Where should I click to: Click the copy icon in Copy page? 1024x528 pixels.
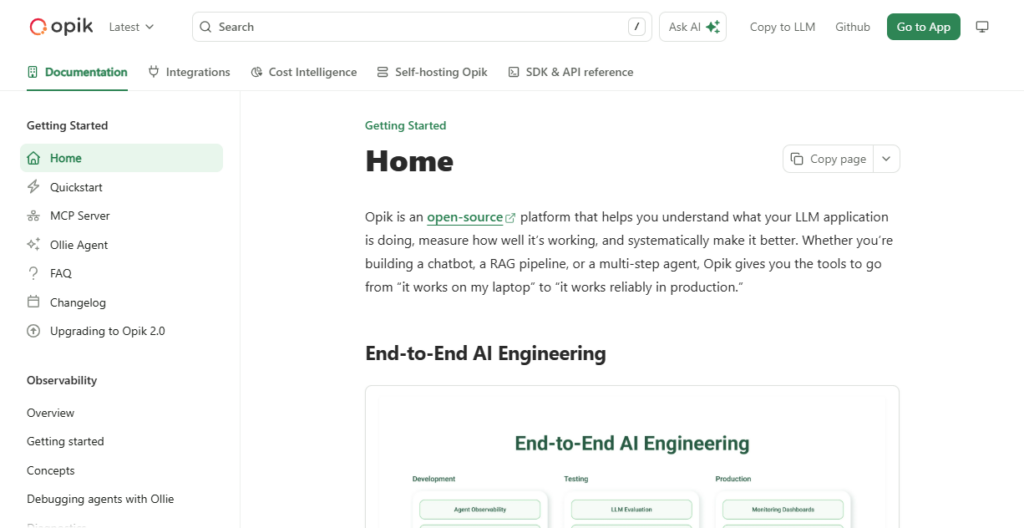point(797,159)
